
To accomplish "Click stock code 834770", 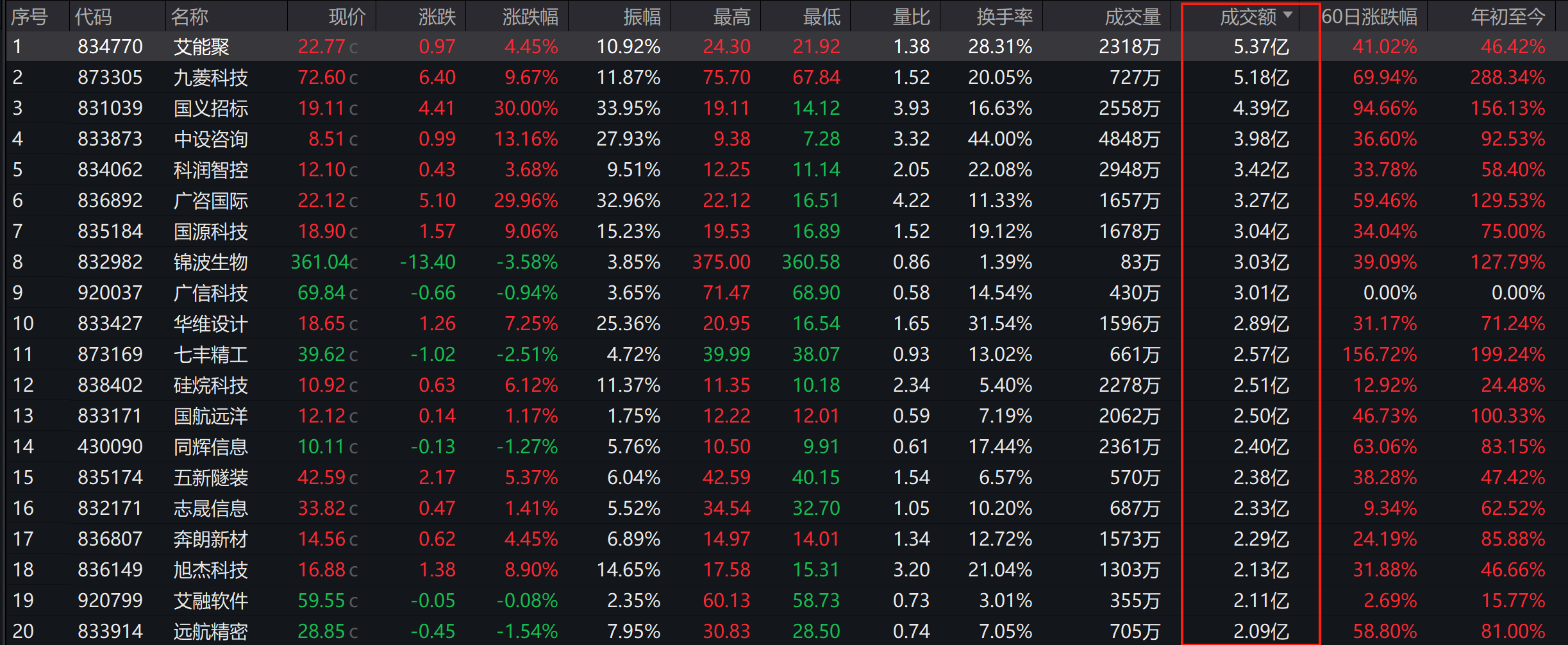I will (x=110, y=47).
